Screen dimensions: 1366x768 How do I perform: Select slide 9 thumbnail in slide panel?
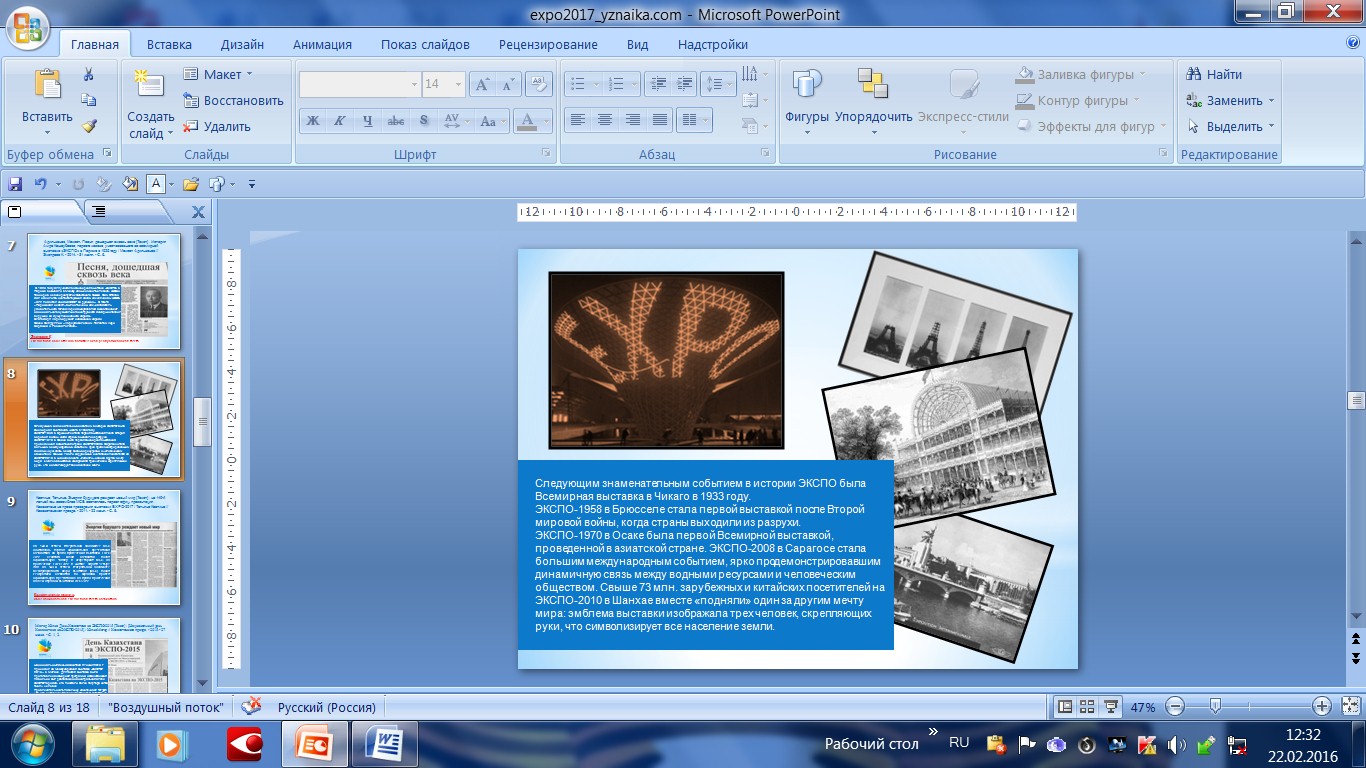tap(104, 546)
